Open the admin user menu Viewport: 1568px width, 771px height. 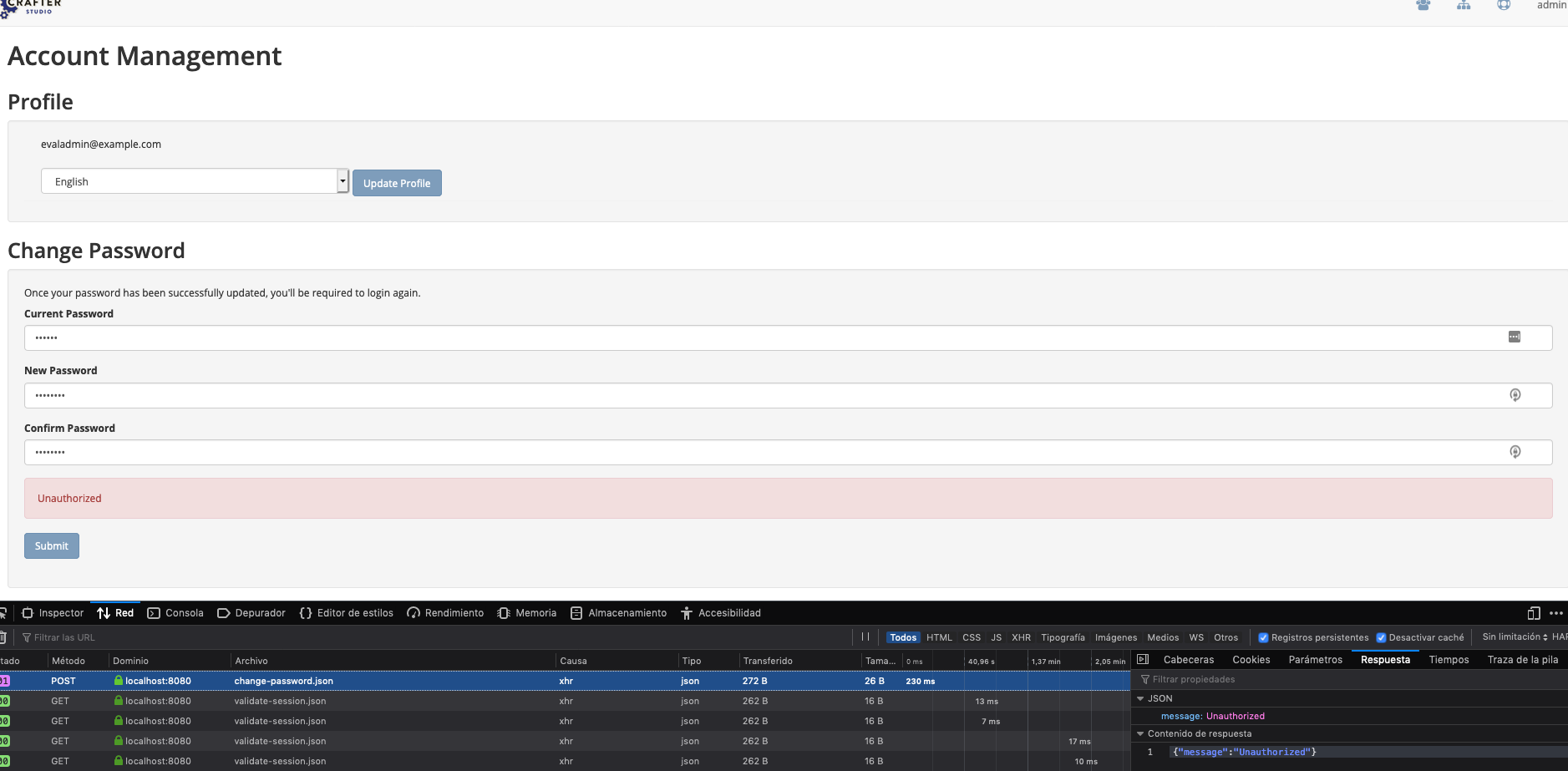[1551, 5]
